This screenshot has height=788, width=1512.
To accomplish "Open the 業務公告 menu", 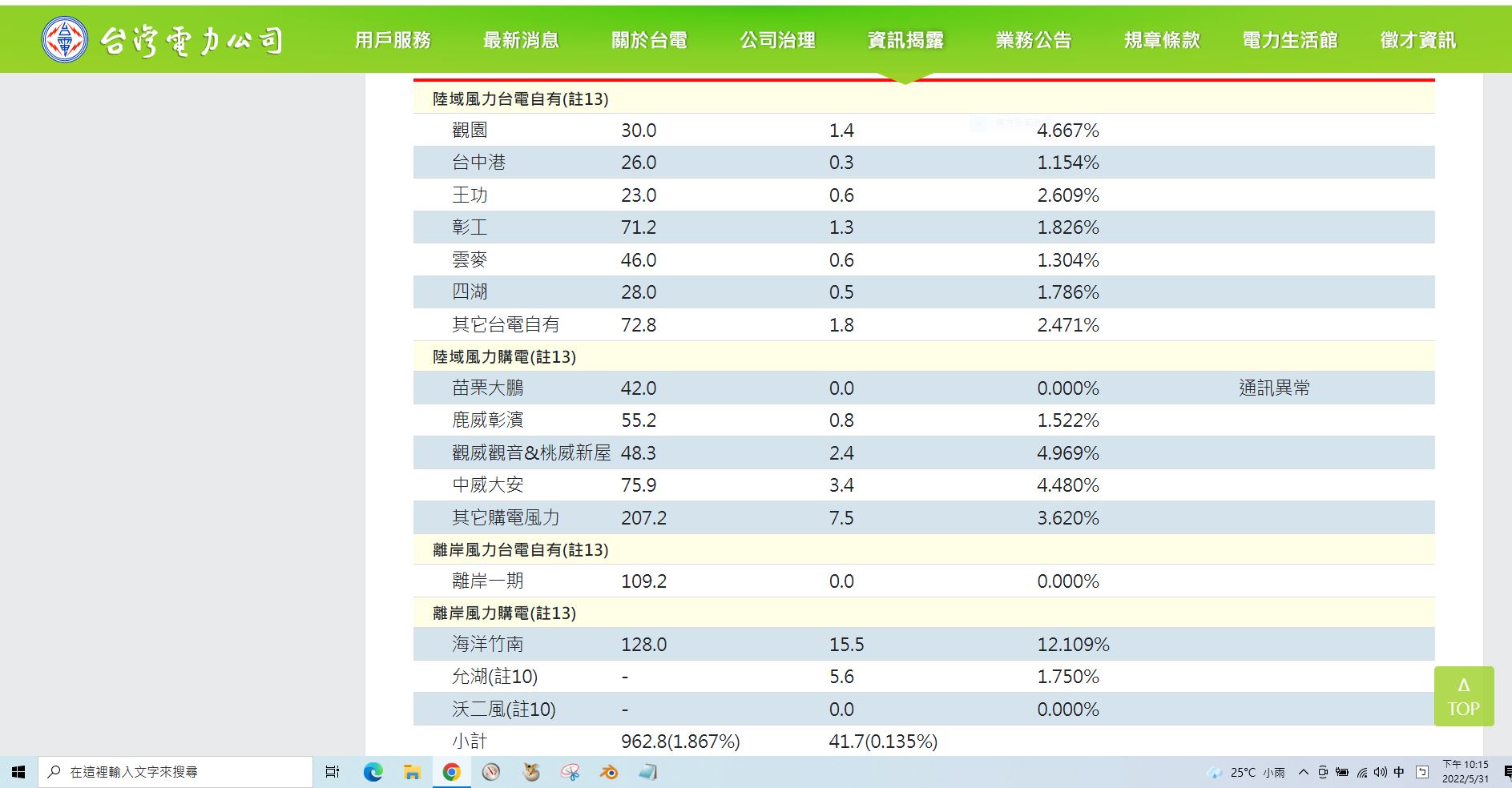I will coord(1034,40).
